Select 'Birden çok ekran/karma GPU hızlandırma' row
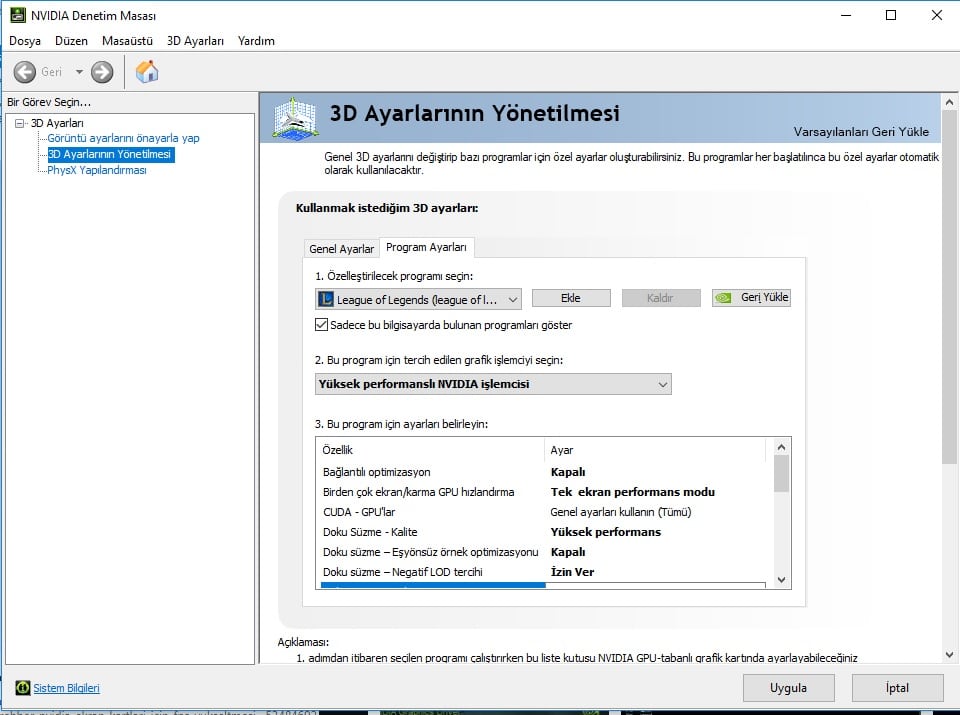Screen dimensions: 960x715 click(x=544, y=492)
